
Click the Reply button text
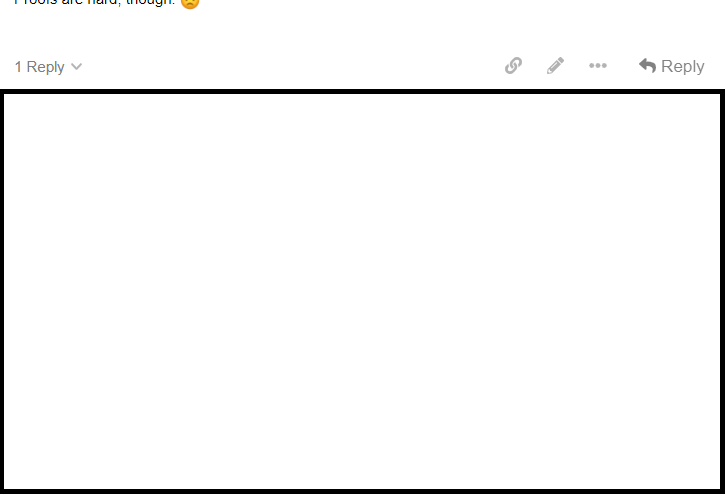click(682, 66)
